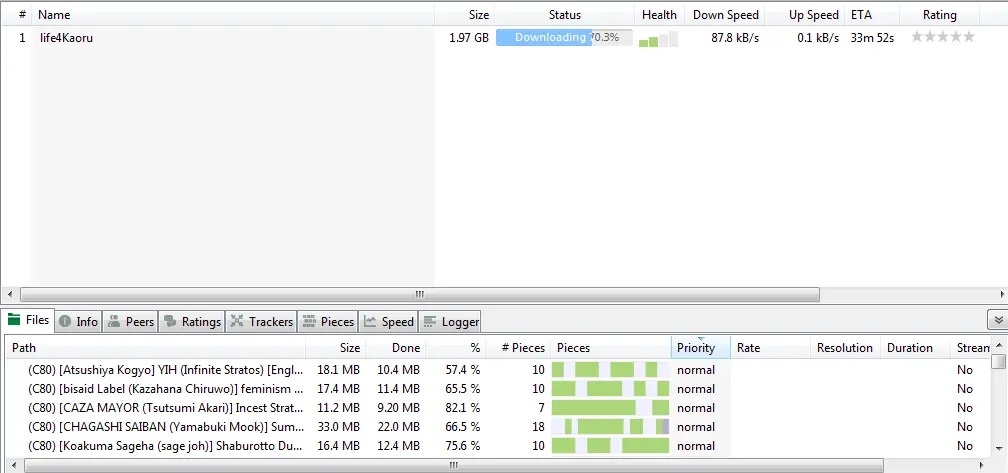
Task: Sort torrents by Name column
Action: [233, 14]
